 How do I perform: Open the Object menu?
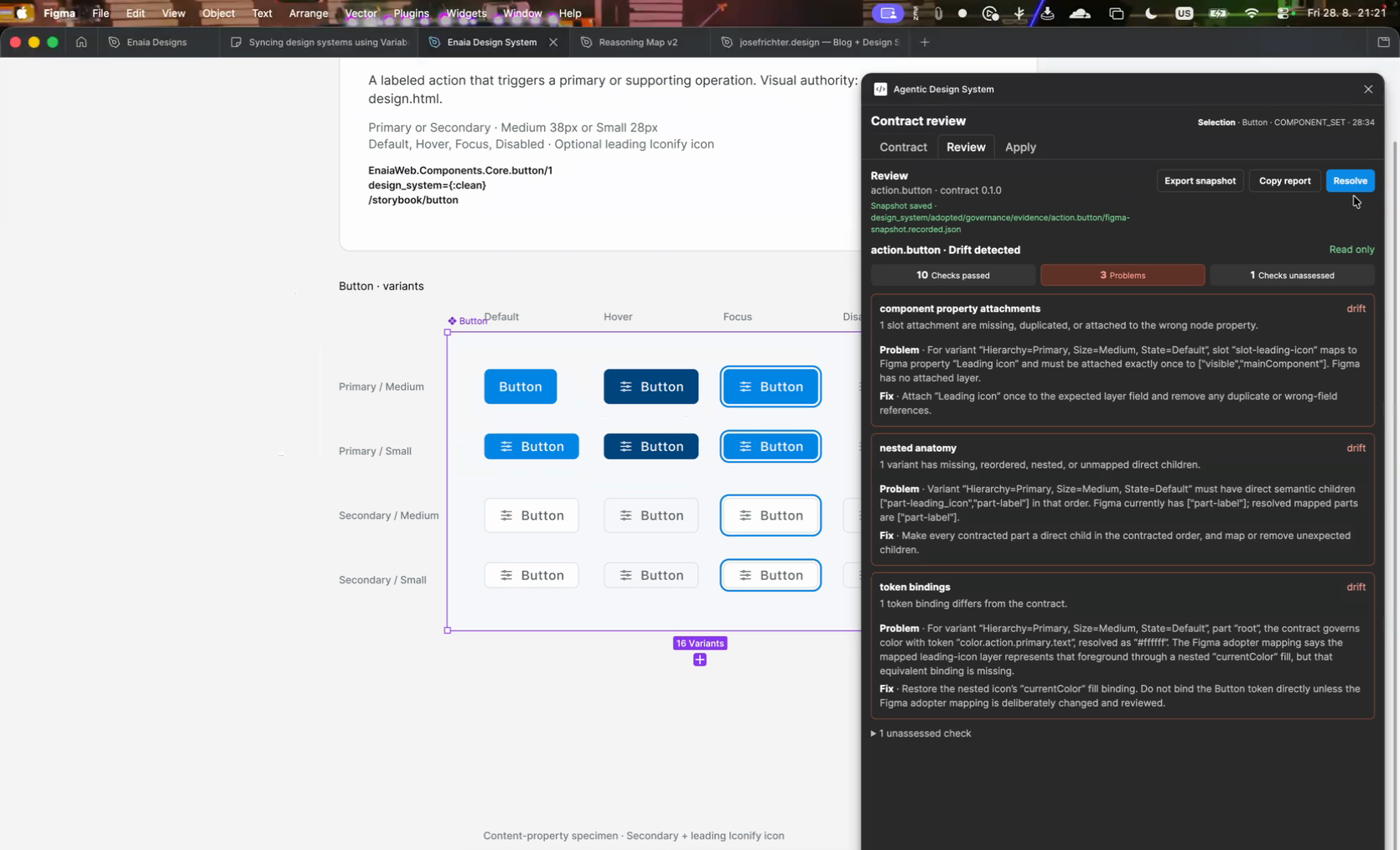pyautogui.click(x=218, y=13)
